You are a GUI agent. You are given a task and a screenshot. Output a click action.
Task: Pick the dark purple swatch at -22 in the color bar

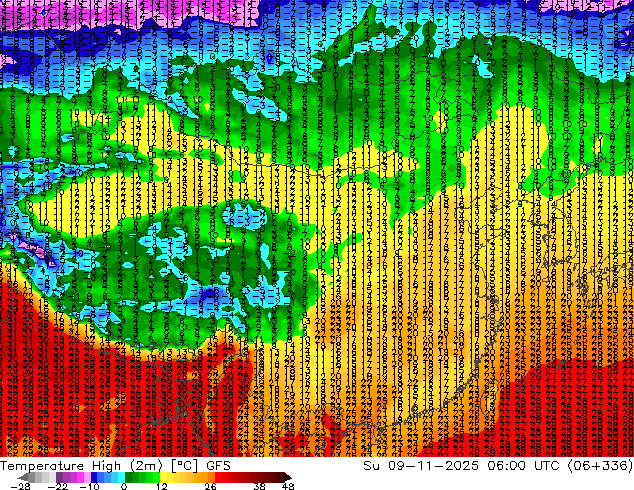pos(59,477)
